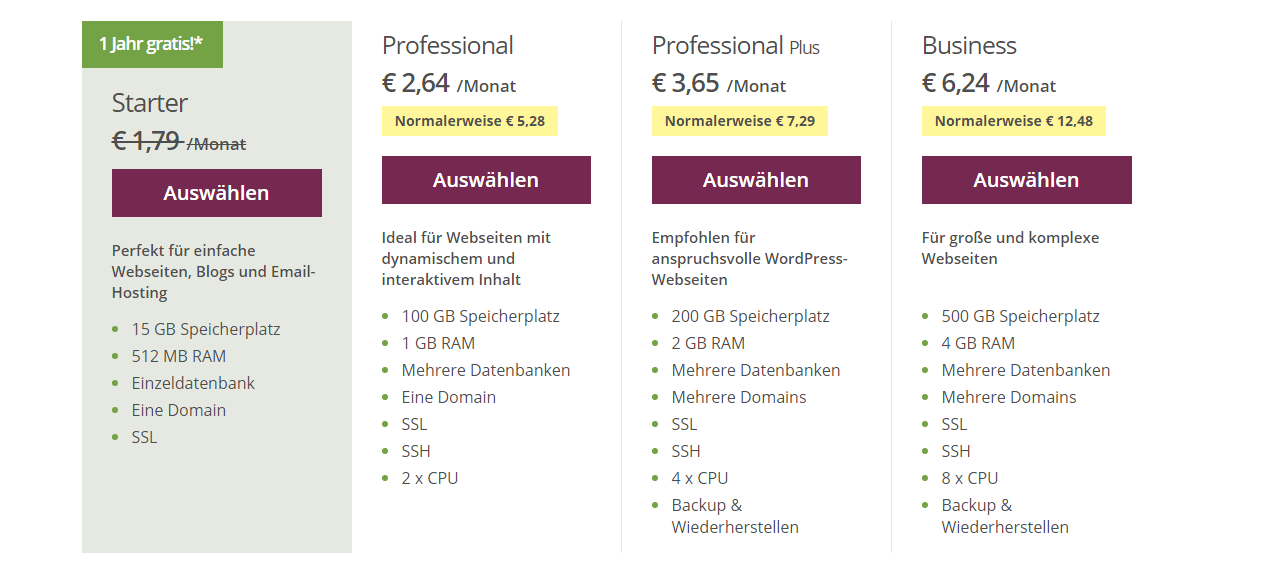Image resolution: width=1283 pixels, height=580 pixels.
Task: Click the € 6,24 /Monat price
Action: (988, 83)
